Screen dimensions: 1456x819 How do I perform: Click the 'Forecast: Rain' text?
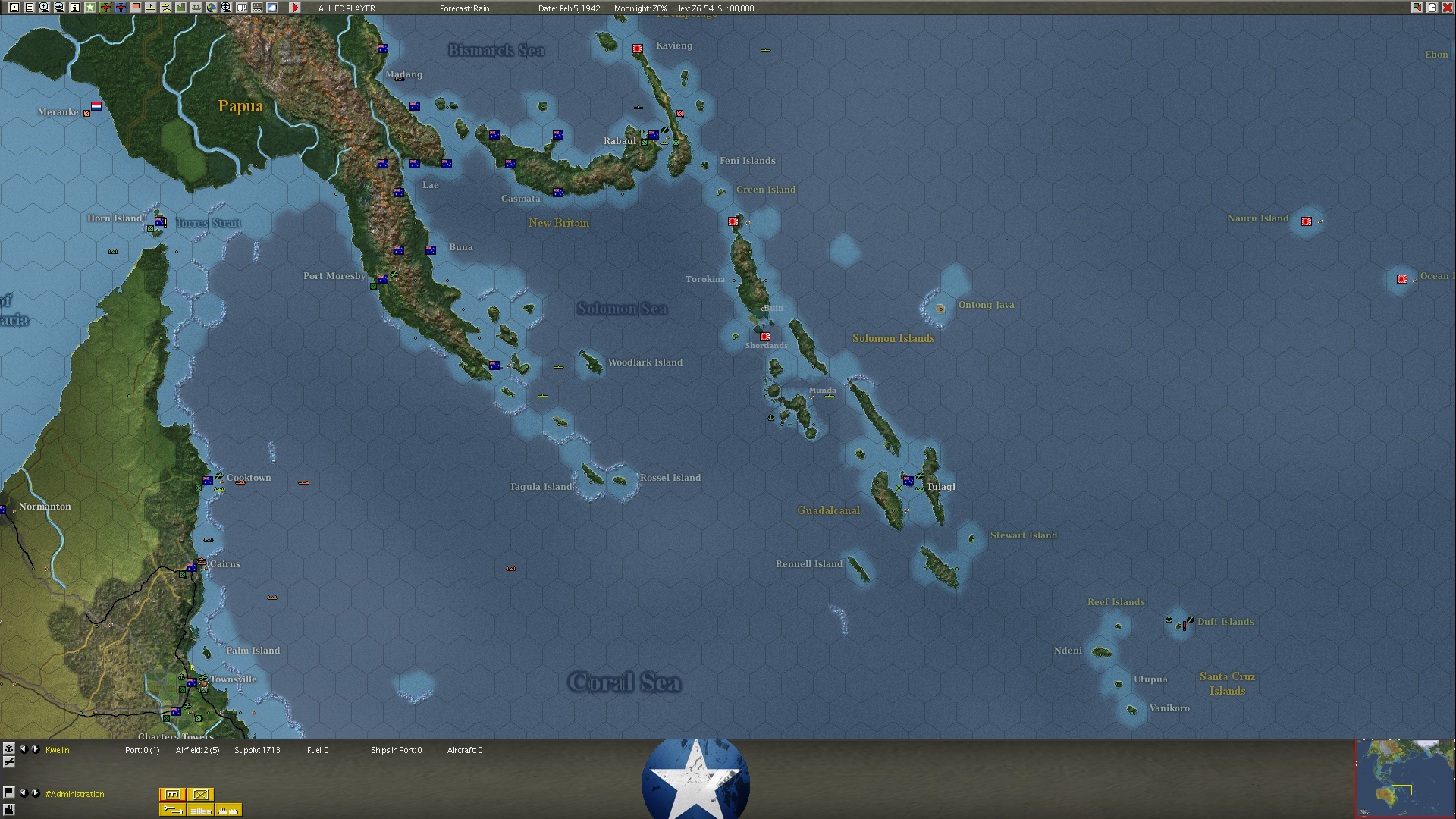click(464, 8)
